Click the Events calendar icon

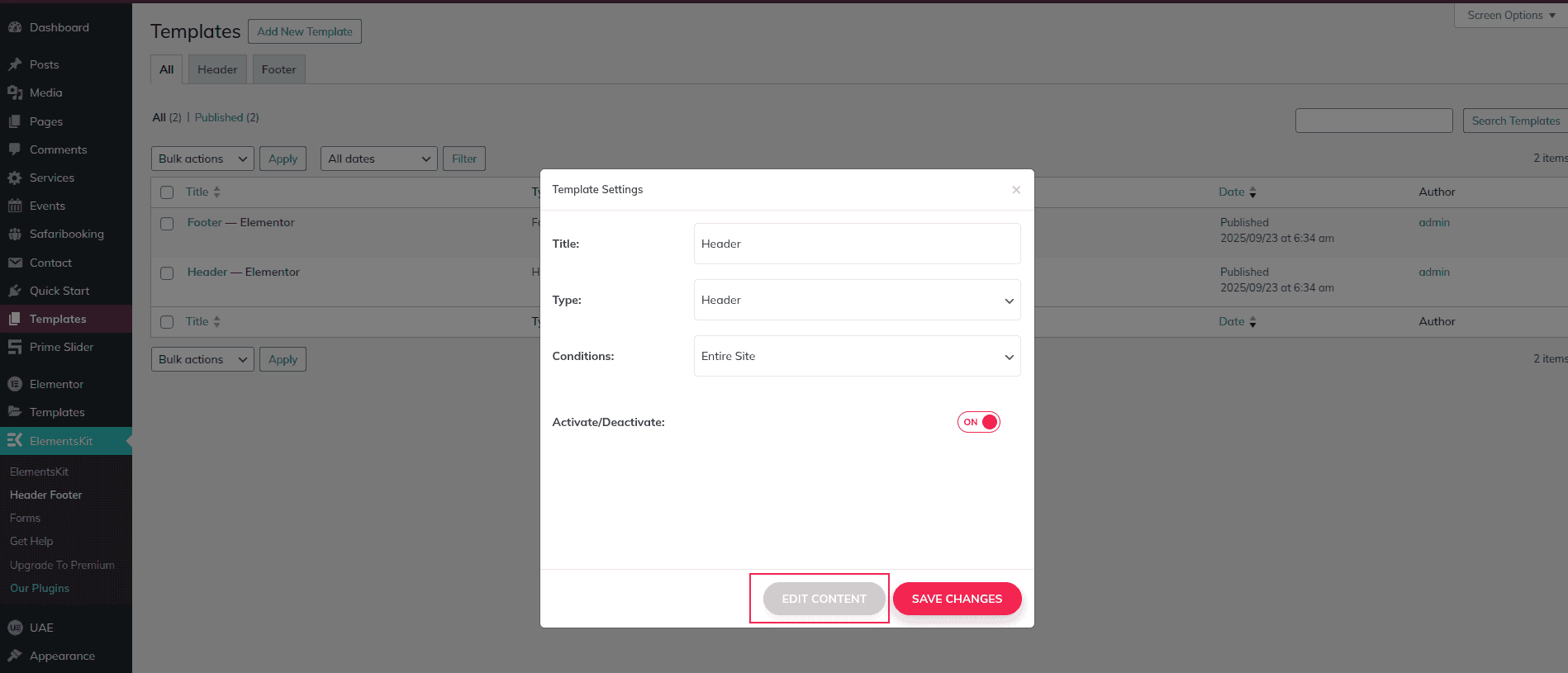tap(15, 206)
